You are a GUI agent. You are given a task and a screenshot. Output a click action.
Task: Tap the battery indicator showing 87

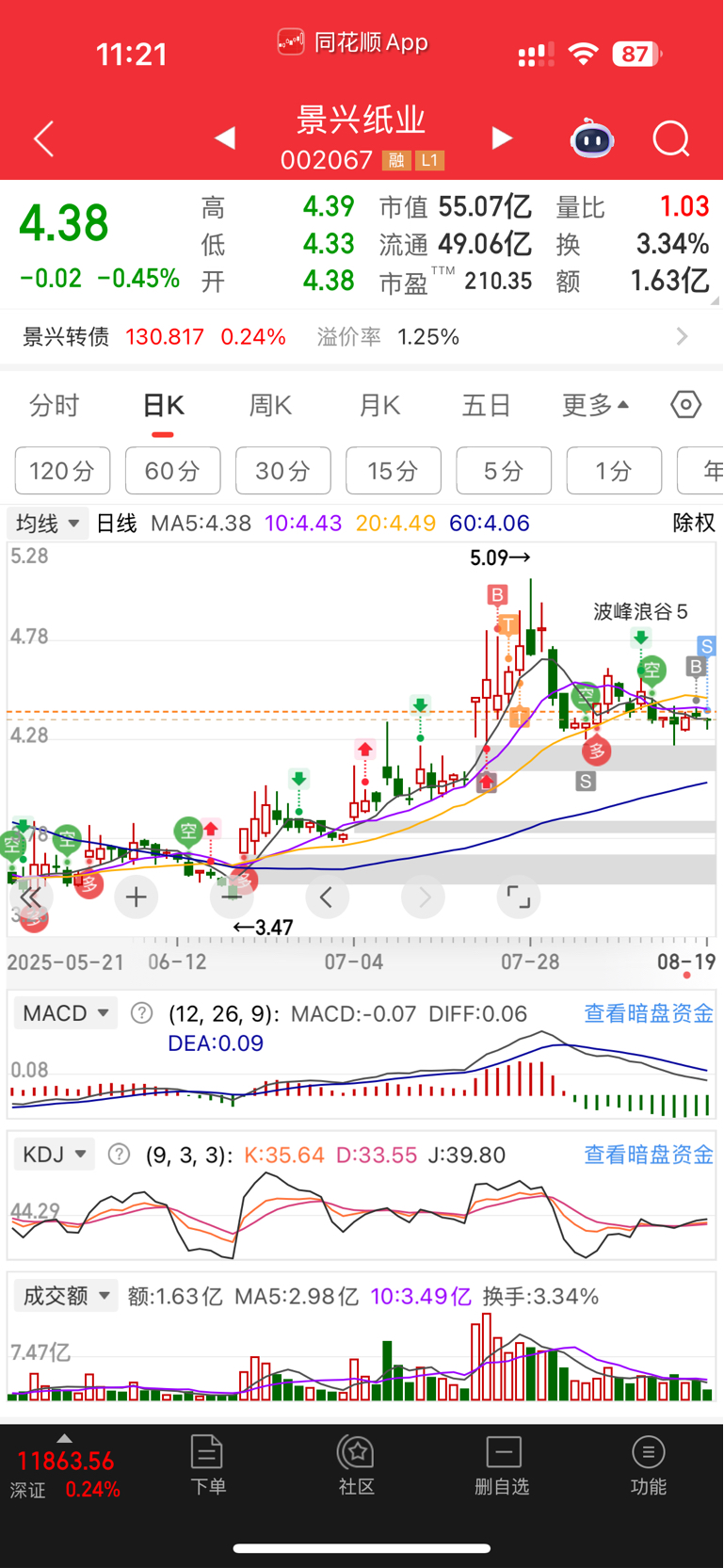[x=637, y=55]
